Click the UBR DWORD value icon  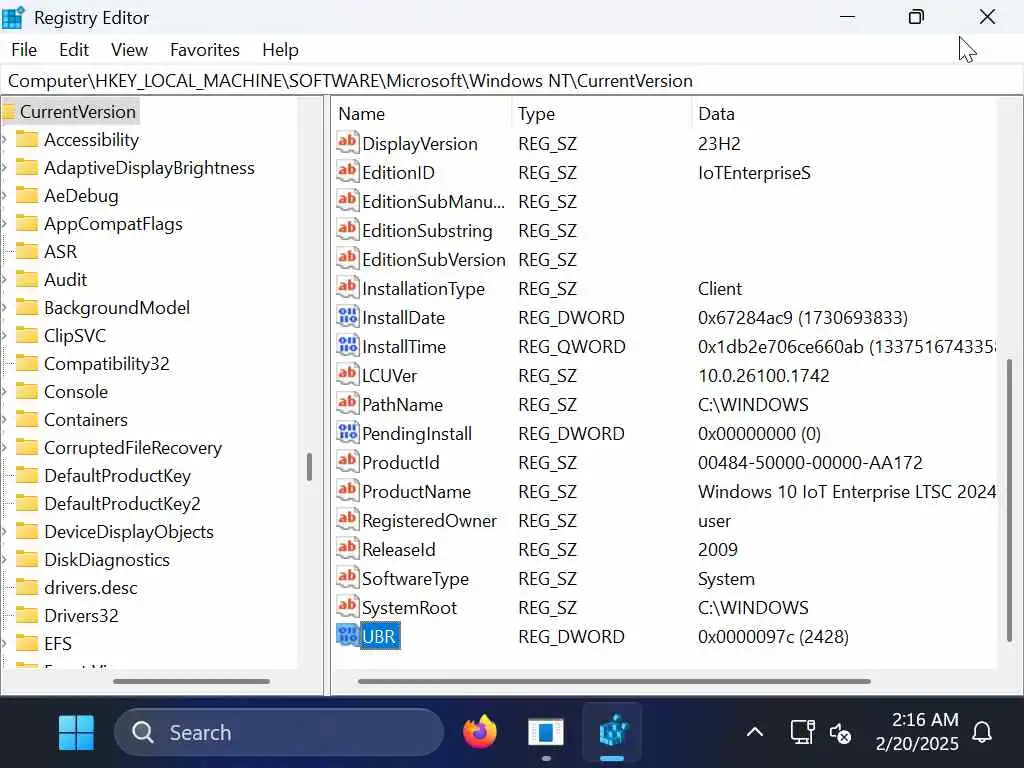[x=347, y=635]
